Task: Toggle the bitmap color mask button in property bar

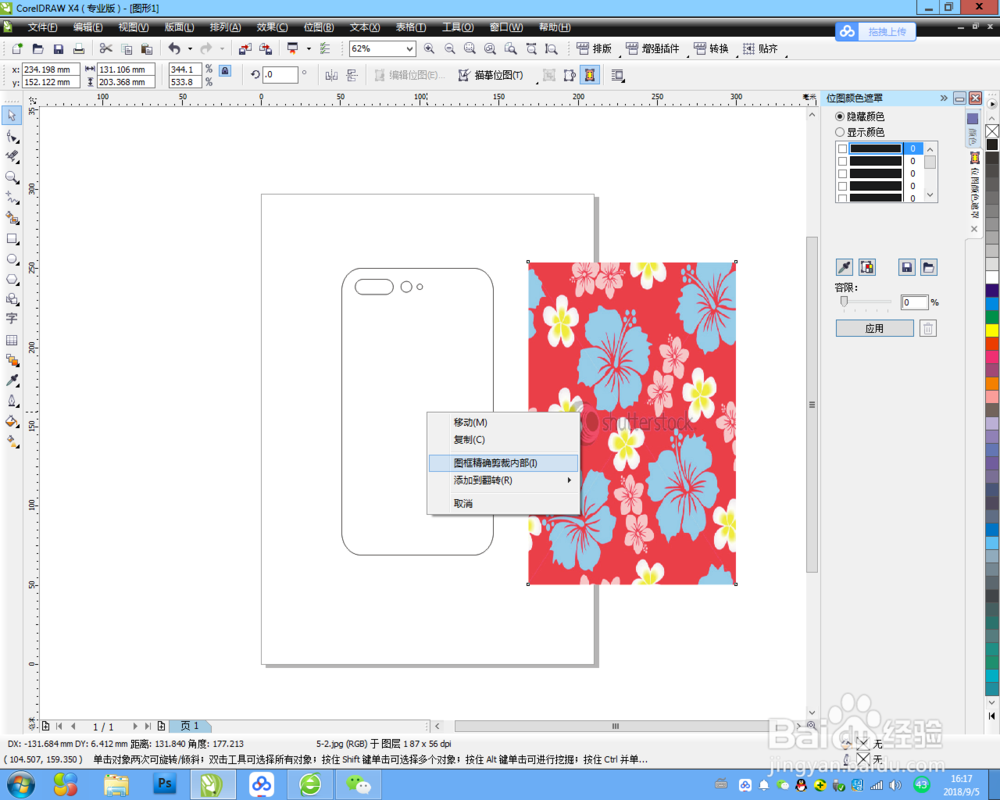Action: 590,75
